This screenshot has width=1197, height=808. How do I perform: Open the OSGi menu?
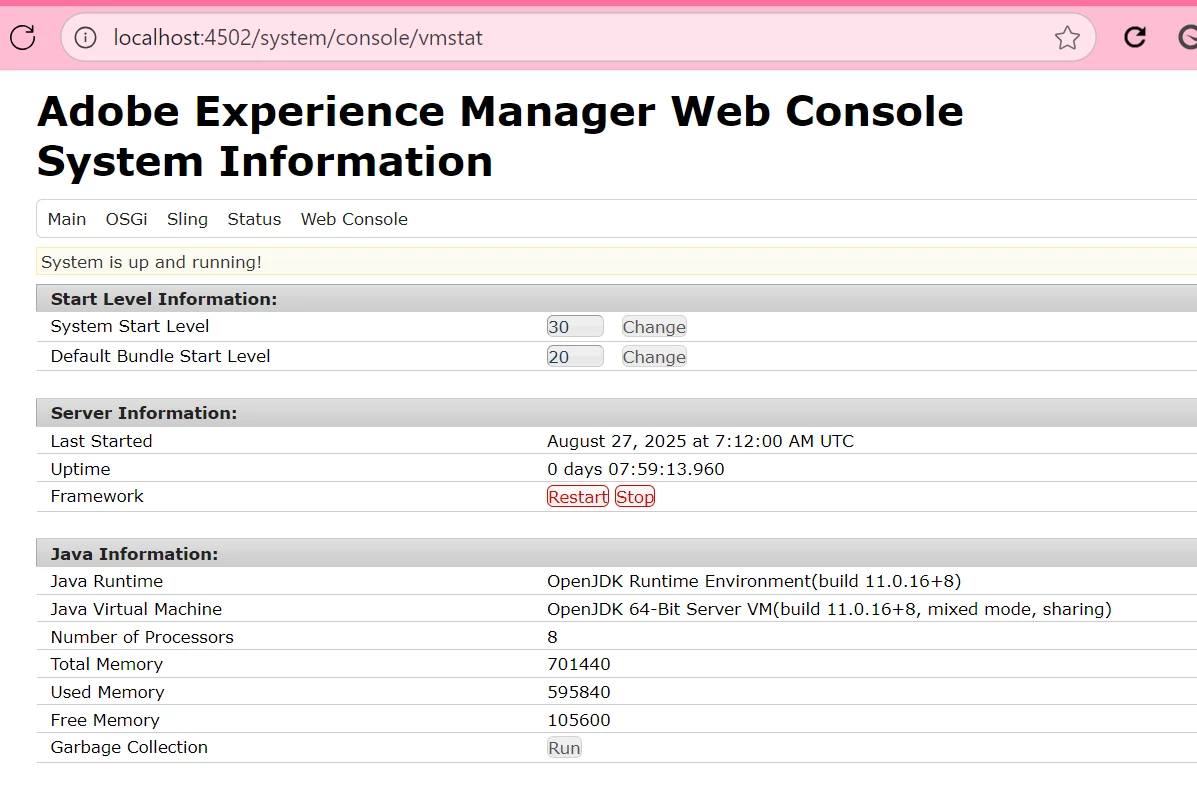(x=127, y=219)
